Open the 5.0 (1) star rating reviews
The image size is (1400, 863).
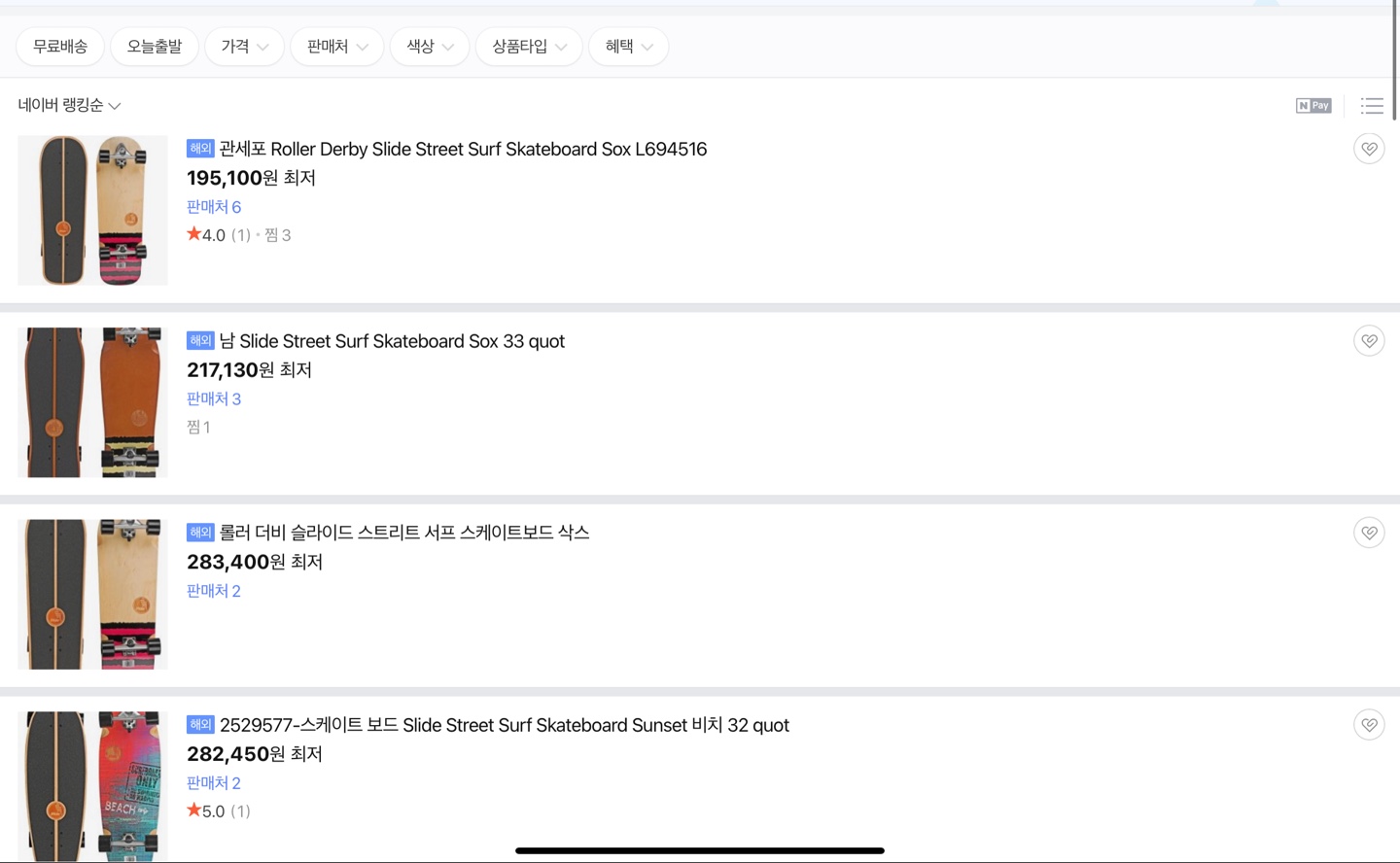tap(219, 811)
